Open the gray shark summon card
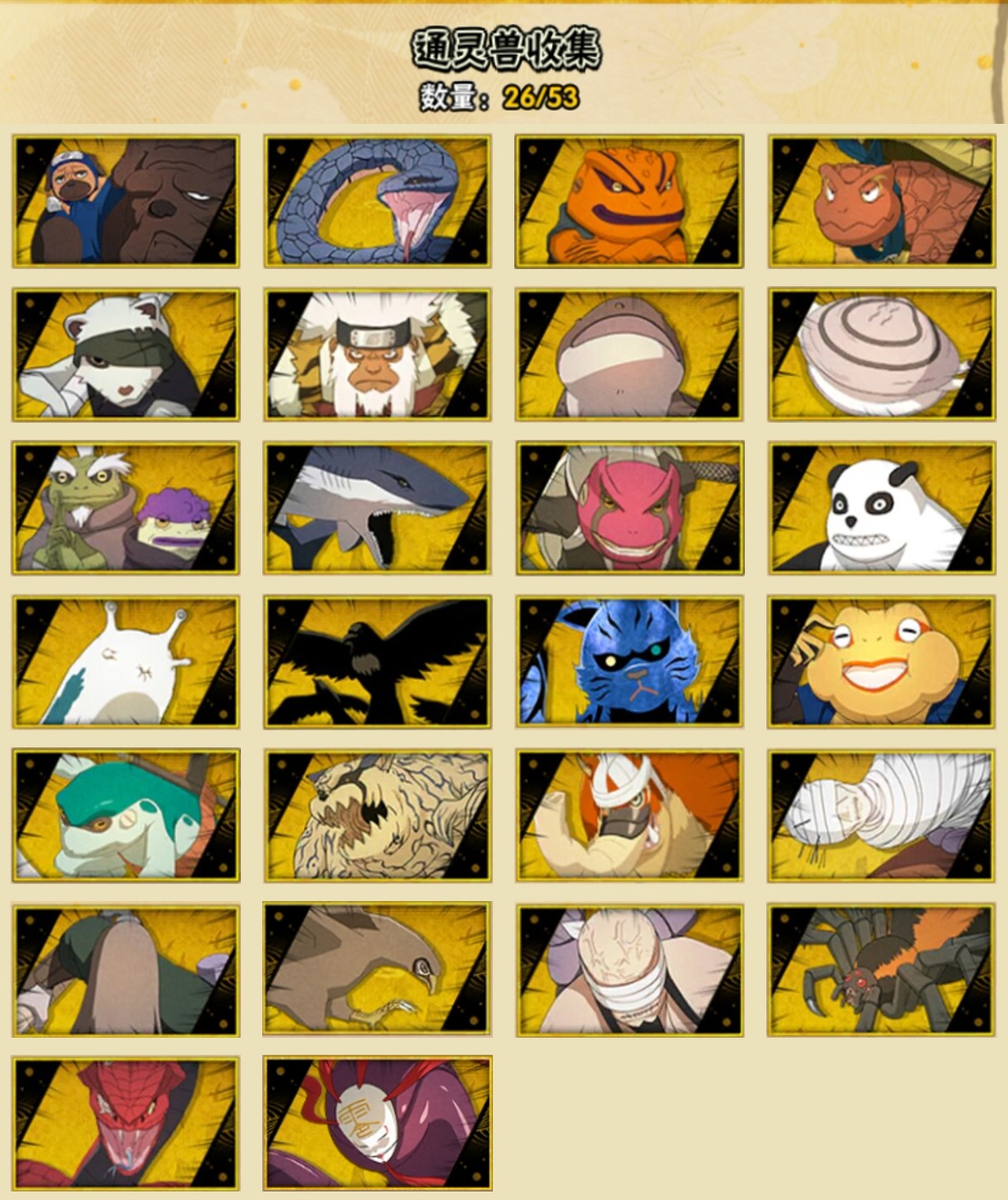The image size is (1008, 1200). tap(378, 508)
